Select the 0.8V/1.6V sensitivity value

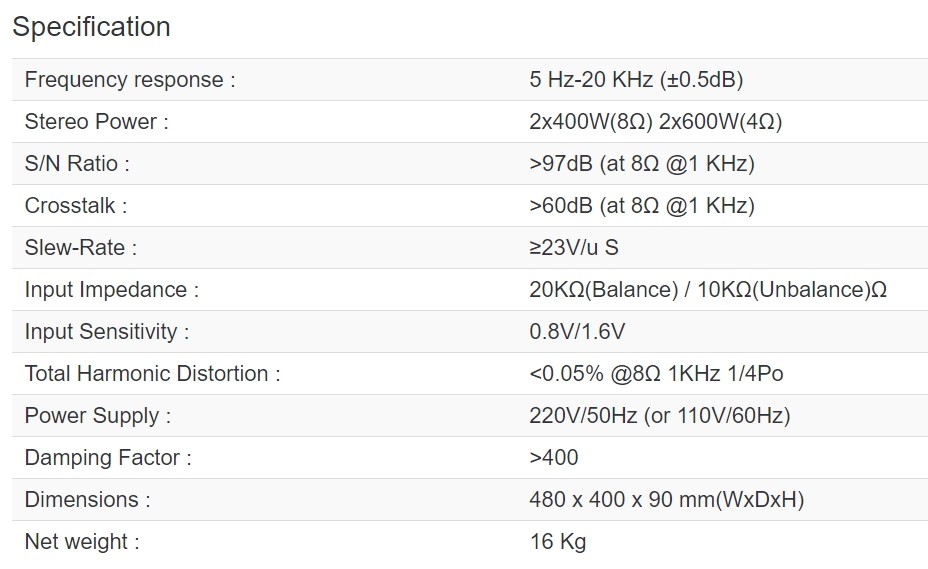[577, 332]
